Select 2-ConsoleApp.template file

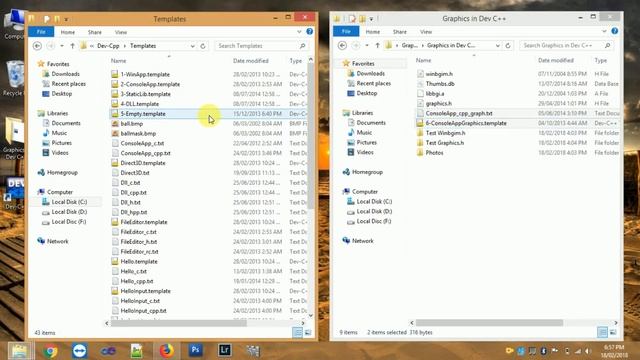click(x=150, y=84)
